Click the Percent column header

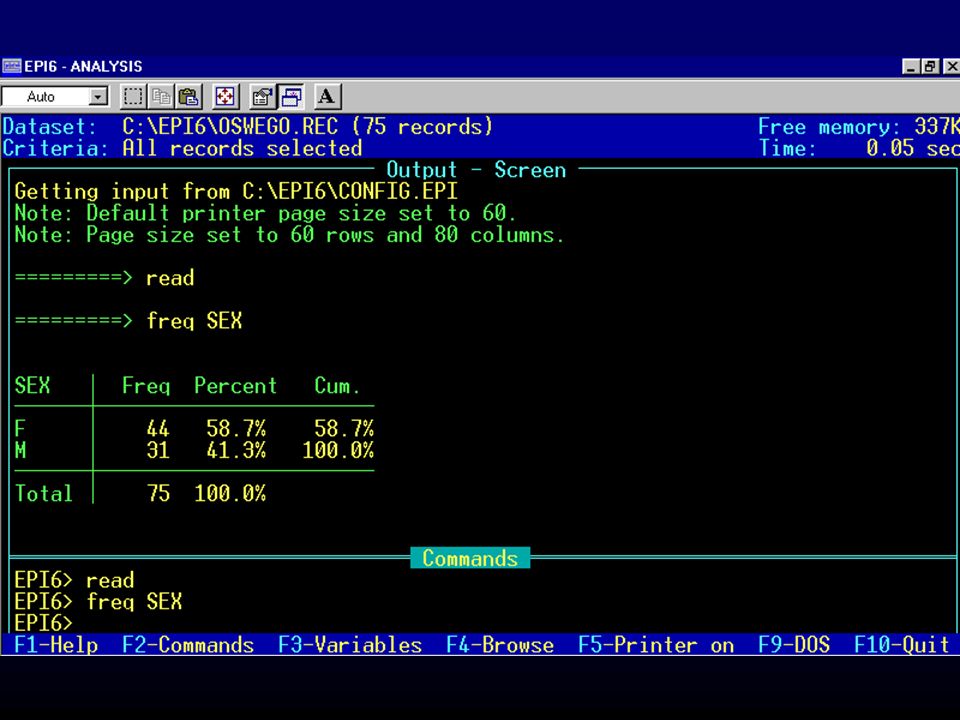235,386
